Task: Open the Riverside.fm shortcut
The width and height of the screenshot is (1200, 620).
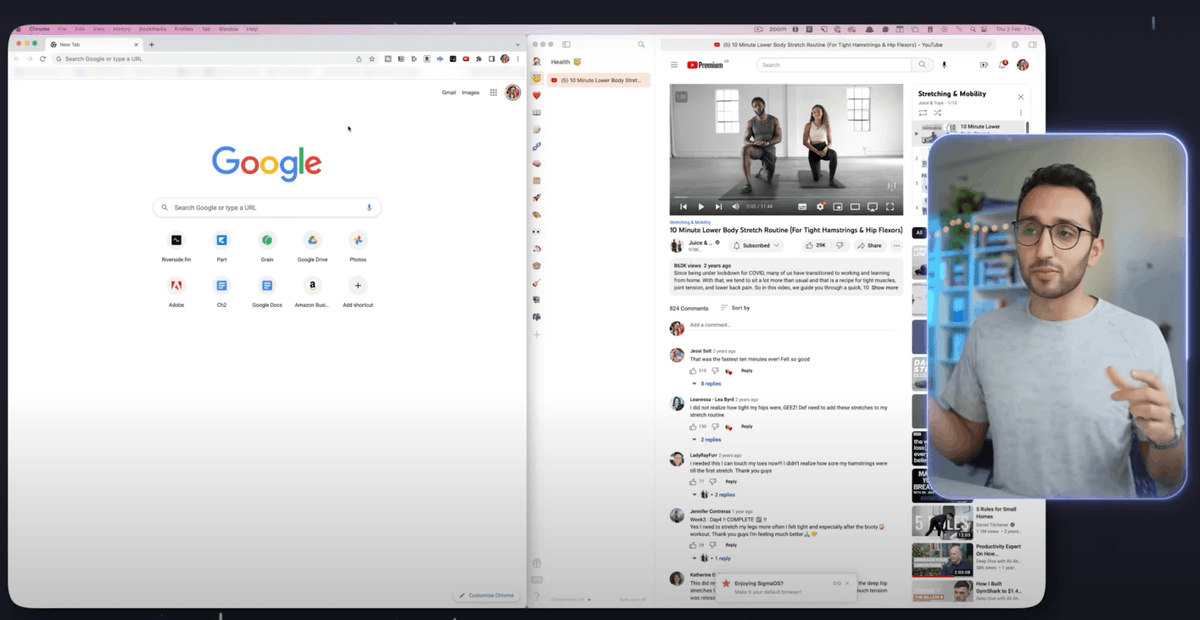Action: (x=176, y=246)
